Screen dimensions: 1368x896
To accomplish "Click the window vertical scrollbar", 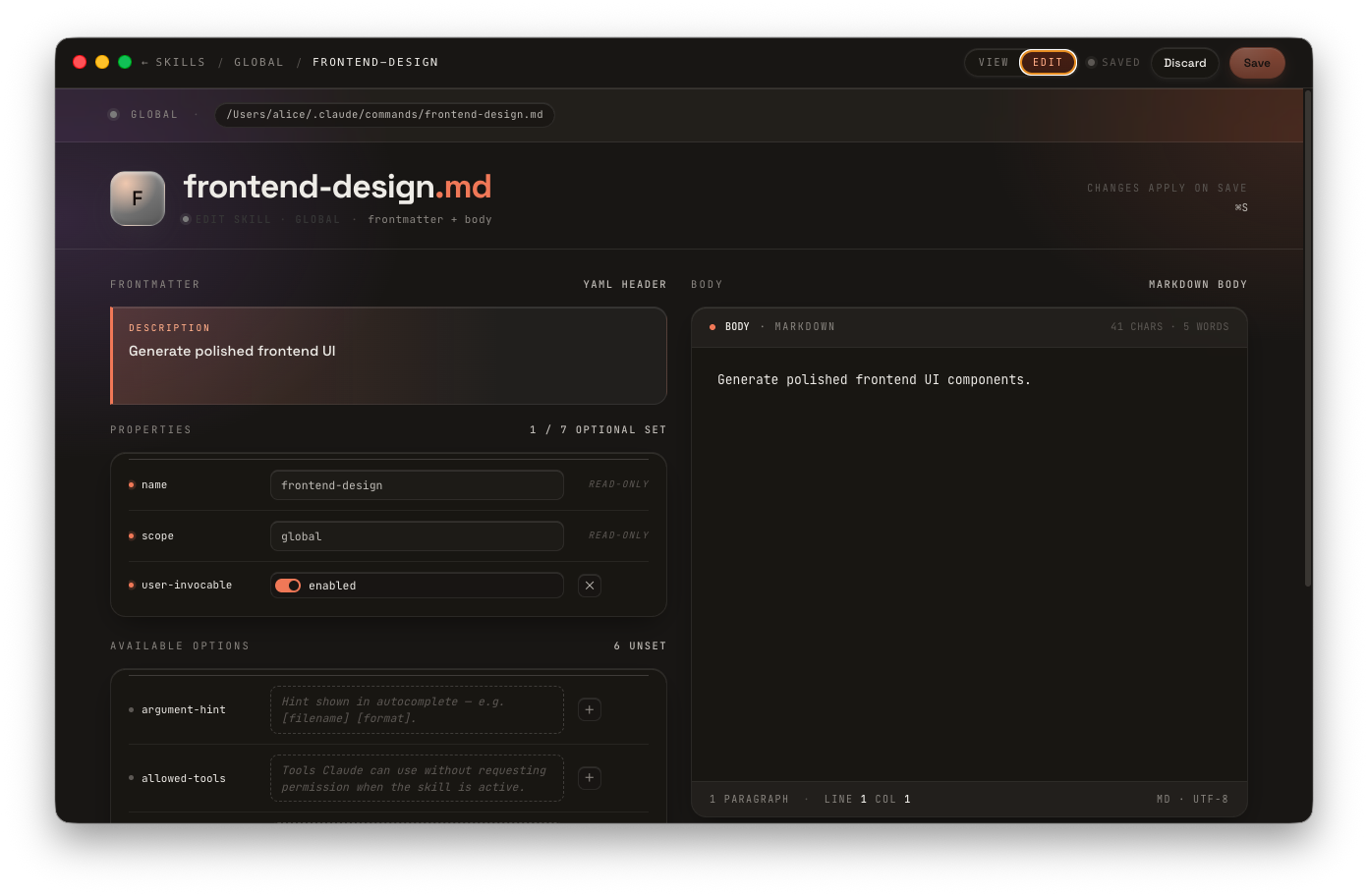I will (x=1308, y=338).
